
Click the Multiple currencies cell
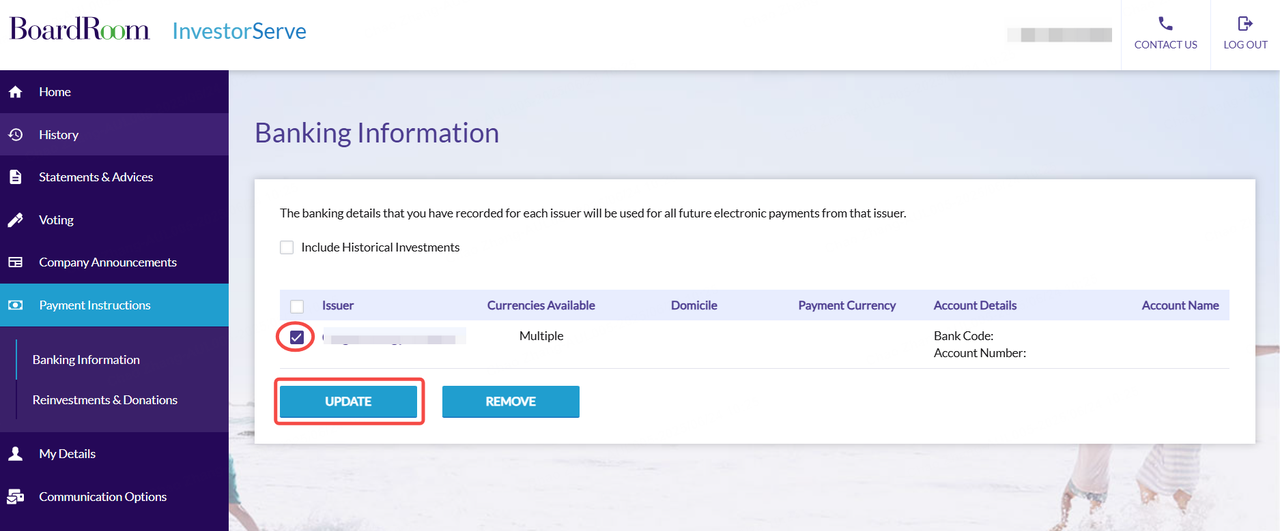(541, 336)
